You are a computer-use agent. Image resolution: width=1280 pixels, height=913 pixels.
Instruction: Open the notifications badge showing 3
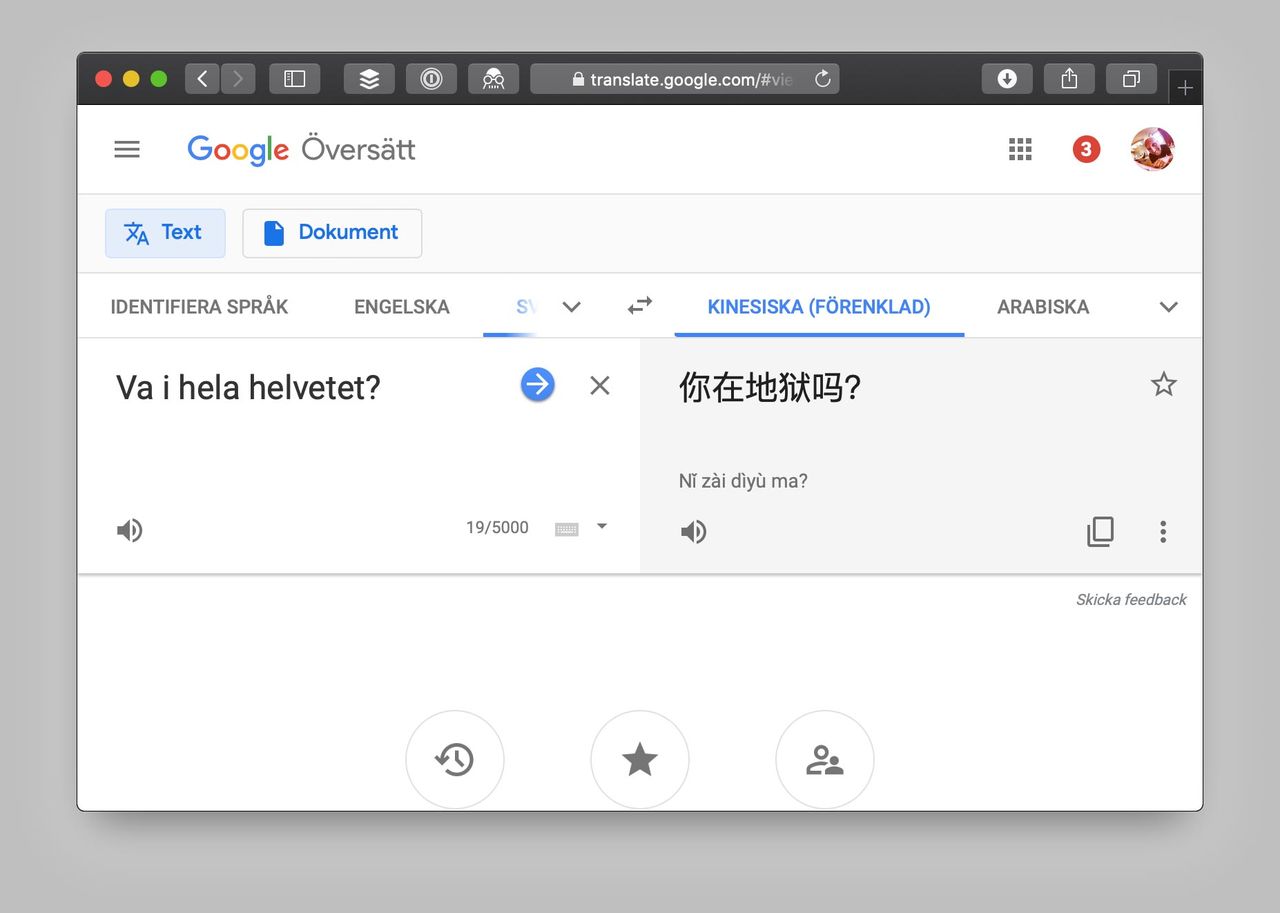click(1086, 149)
